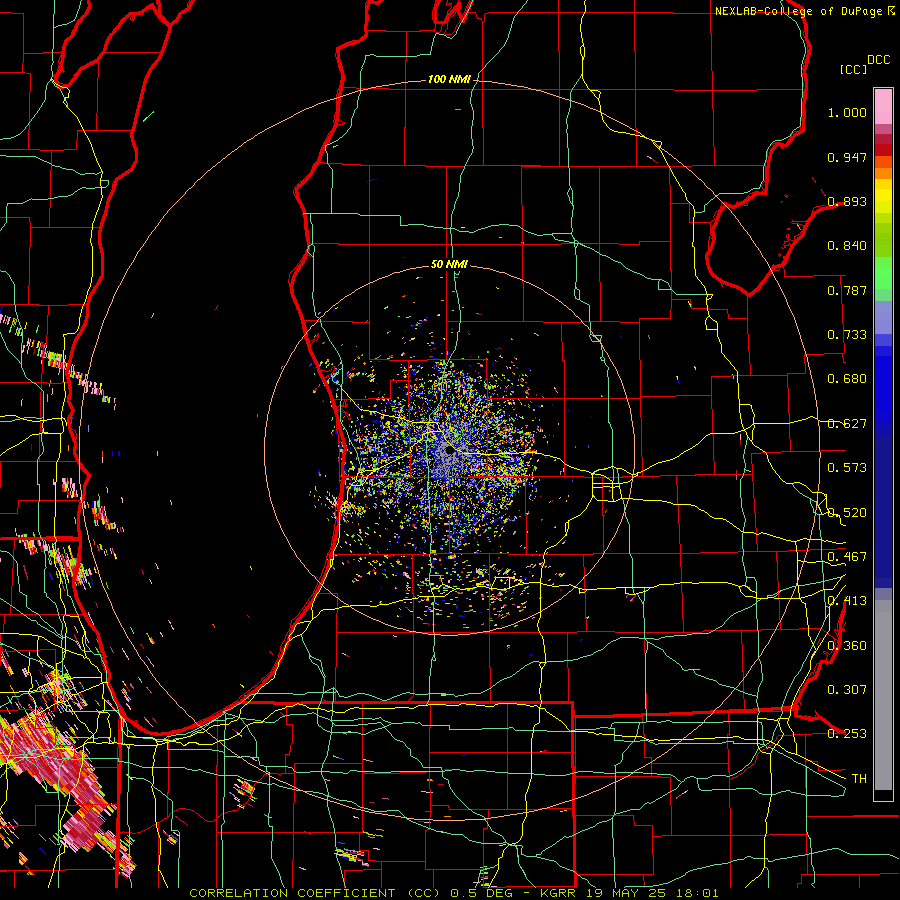Click the 0.307 scale value
Viewport: 900px width, 900px height.
(847, 689)
